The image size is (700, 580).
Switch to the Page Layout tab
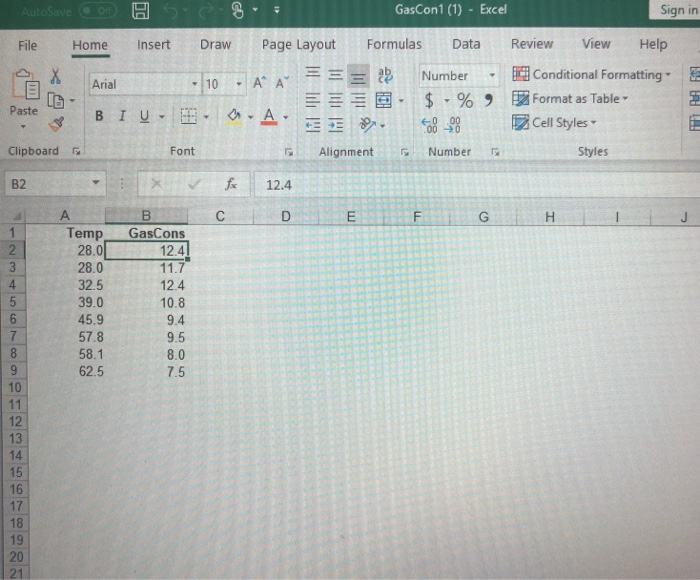click(298, 45)
